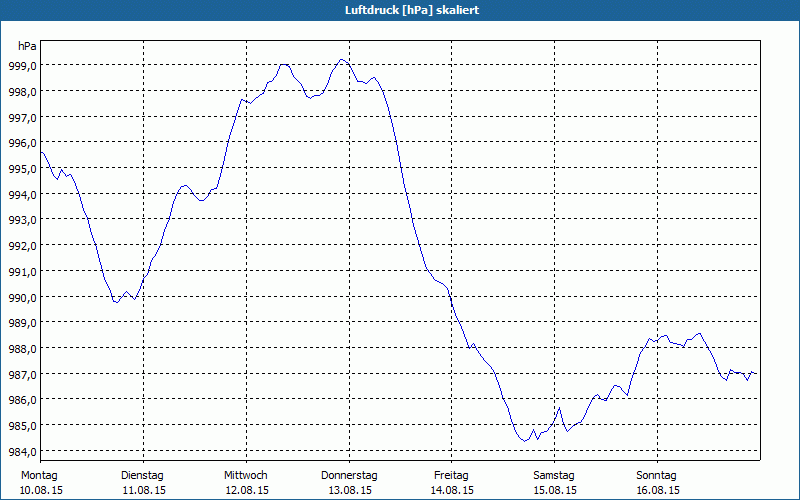
Task: Select the 987,0 pressure axis label
Action: (23, 374)
